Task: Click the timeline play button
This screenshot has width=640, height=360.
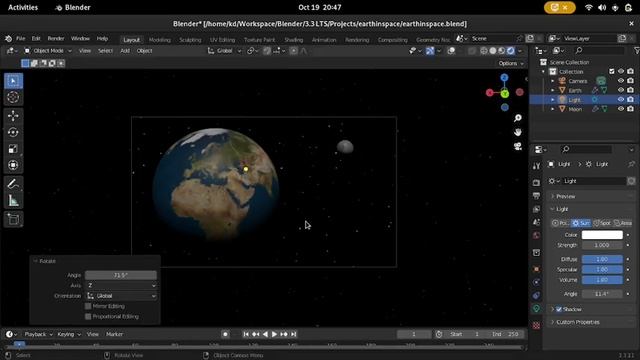Action: click(x=274, y=334)
